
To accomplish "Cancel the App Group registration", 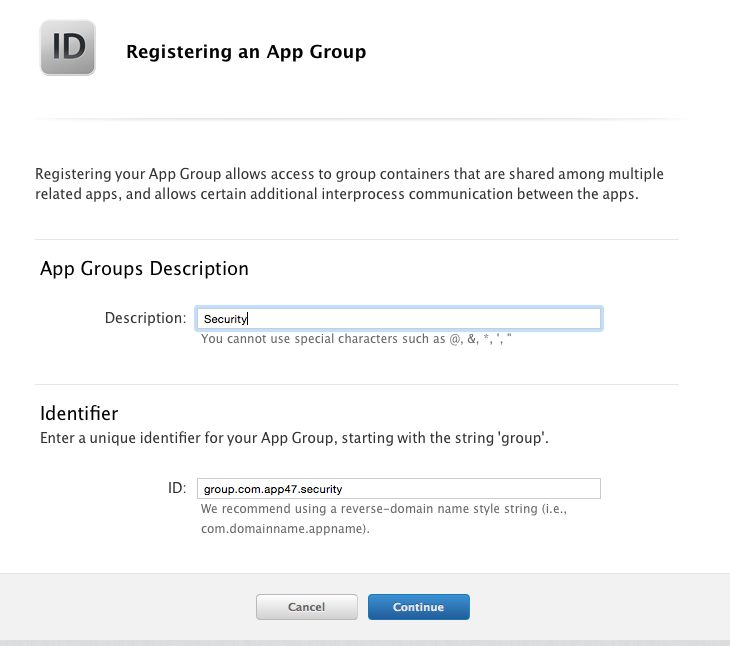I will (x=307, y=606).
